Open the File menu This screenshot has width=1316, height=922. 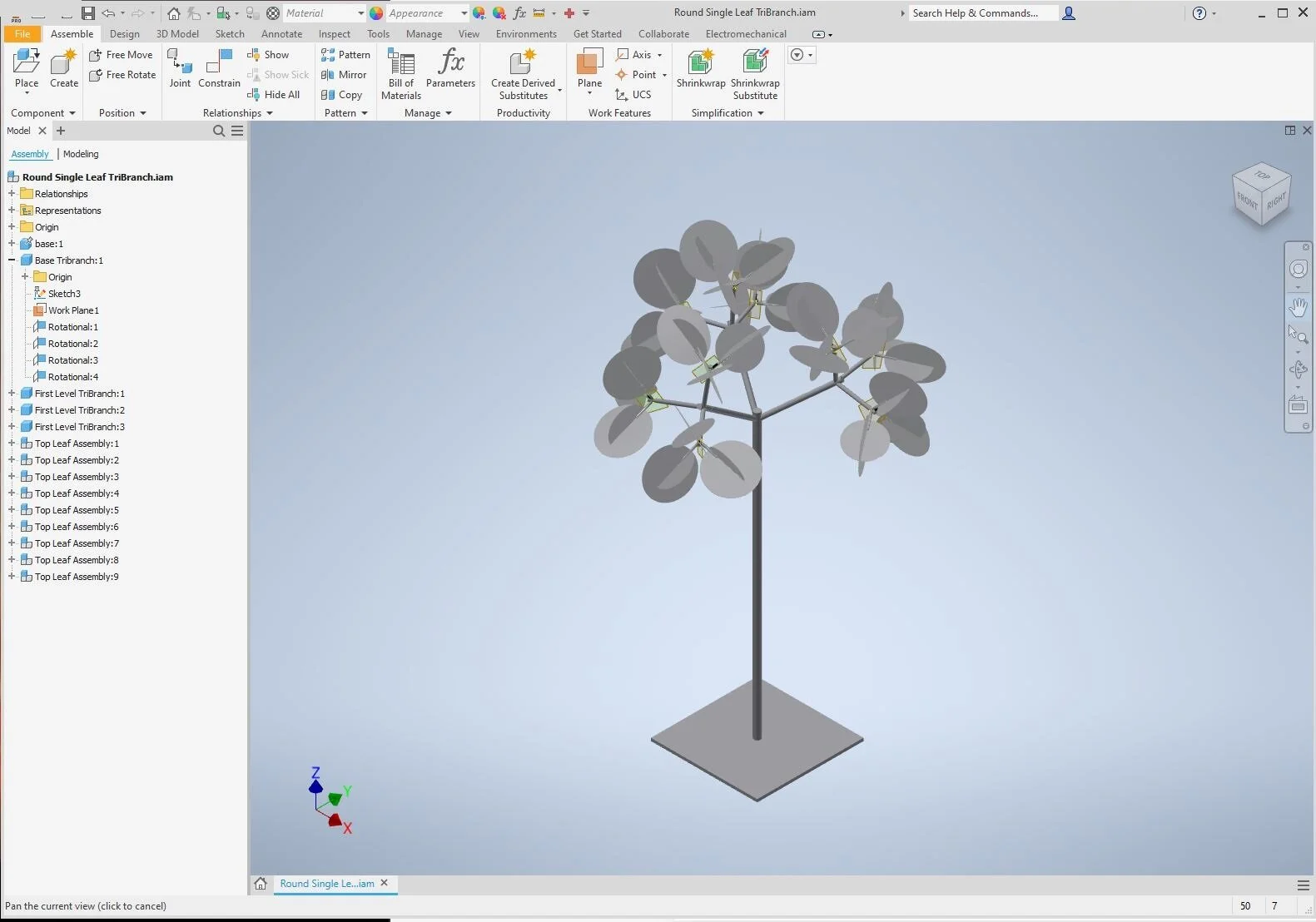pyautogui.click(x=22, y=34)
